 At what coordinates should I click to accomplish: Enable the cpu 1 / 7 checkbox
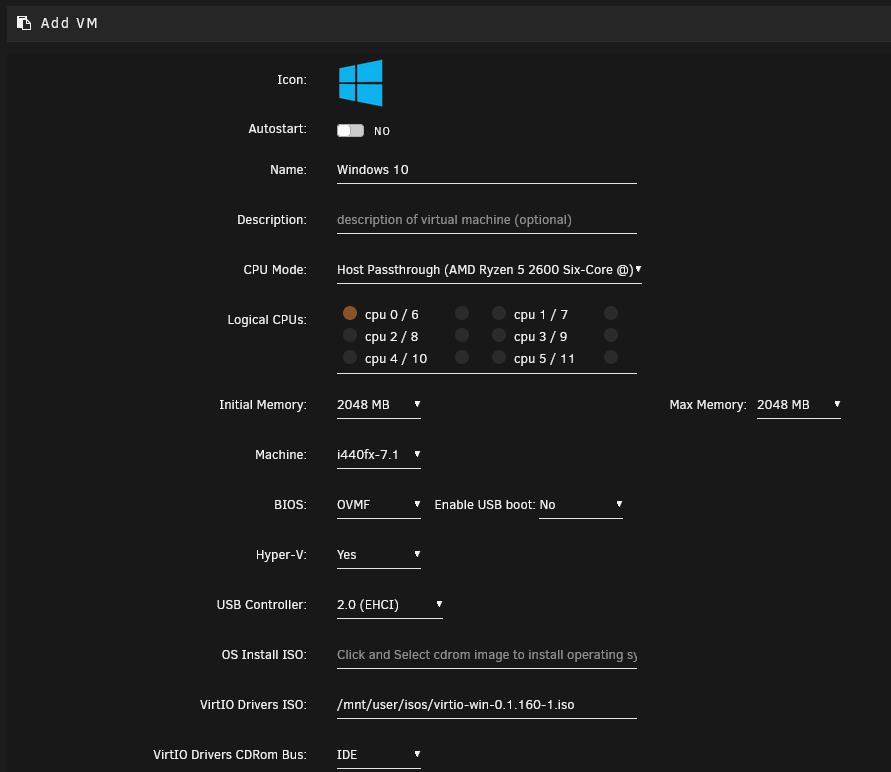point(499,313)
